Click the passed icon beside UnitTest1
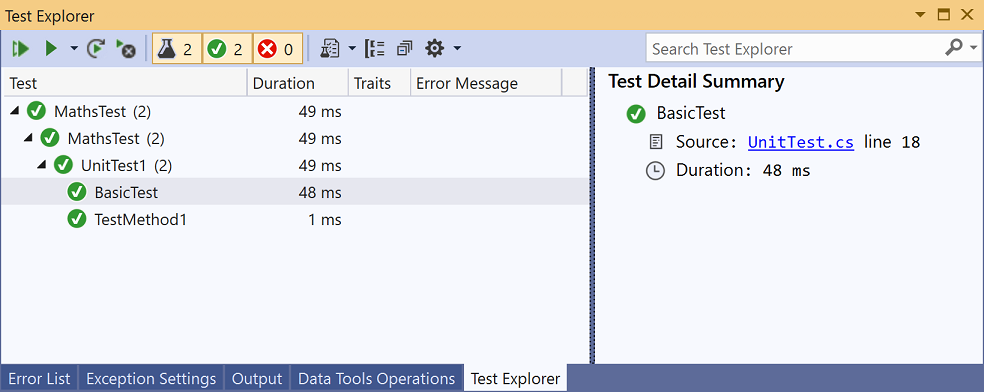Screen dimensions: 984x392 coord(63,165)
